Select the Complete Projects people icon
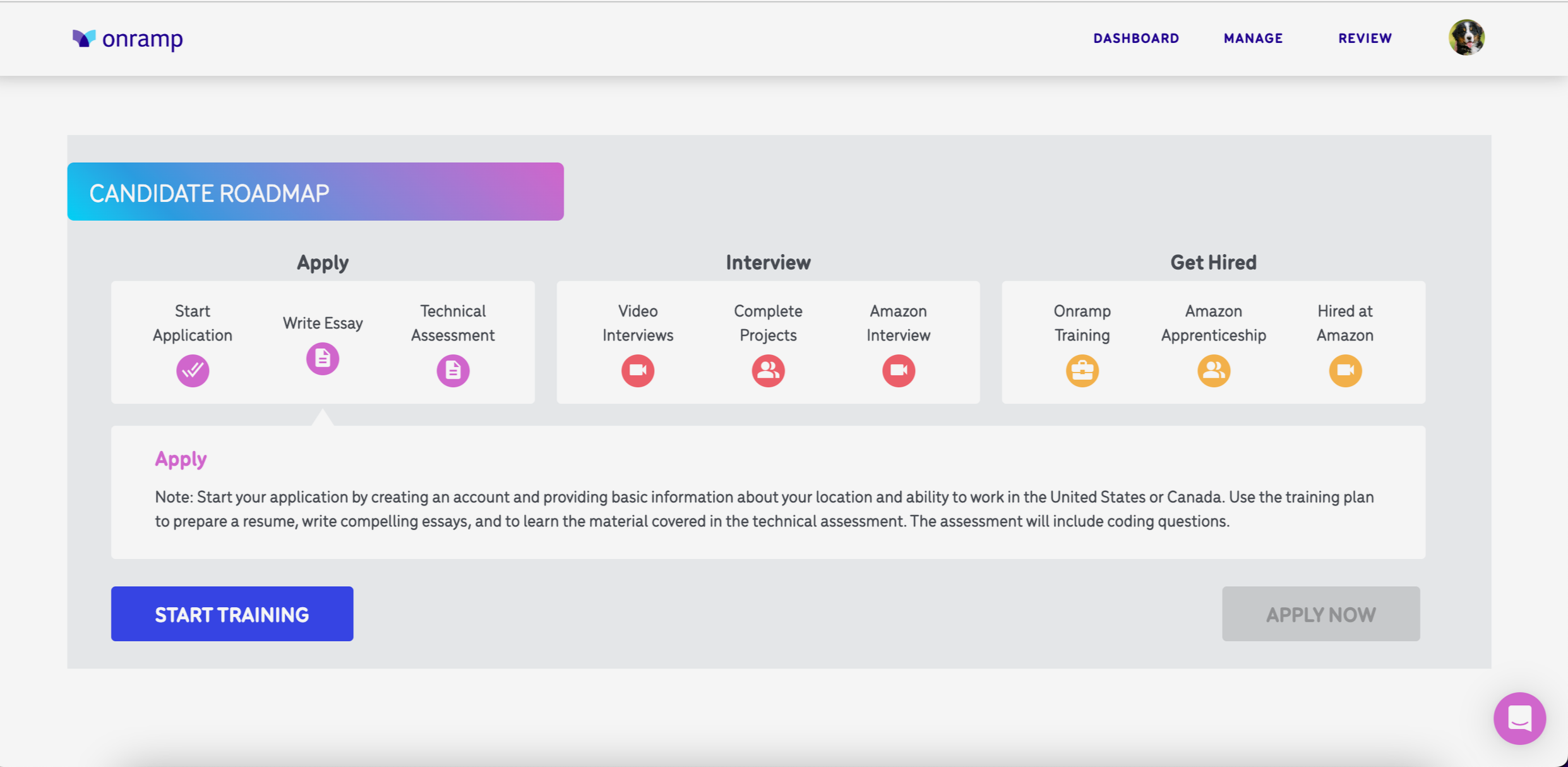Viewport: 1568px width, 767px height. point(768,370)
